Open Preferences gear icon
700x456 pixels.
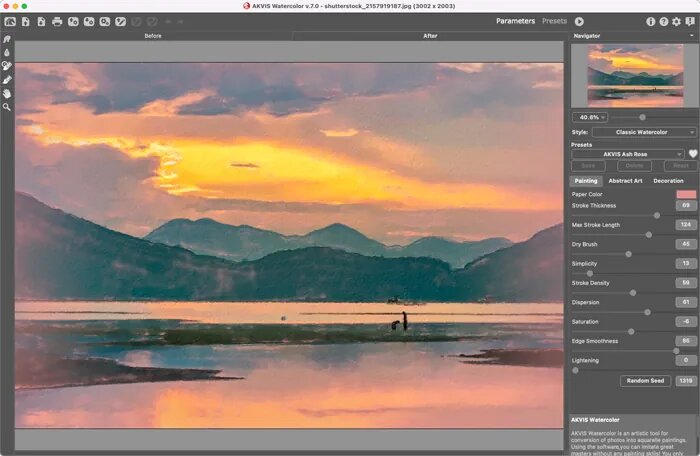click(x=676, y=21)
